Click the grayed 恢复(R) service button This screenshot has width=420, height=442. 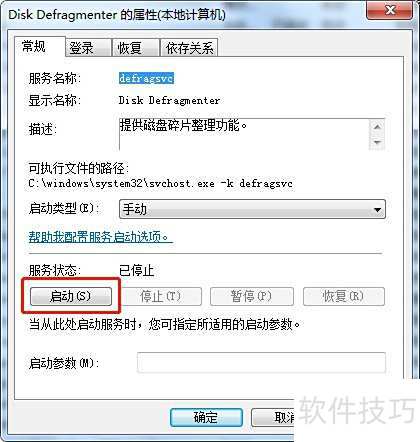[x=344, y=296]
